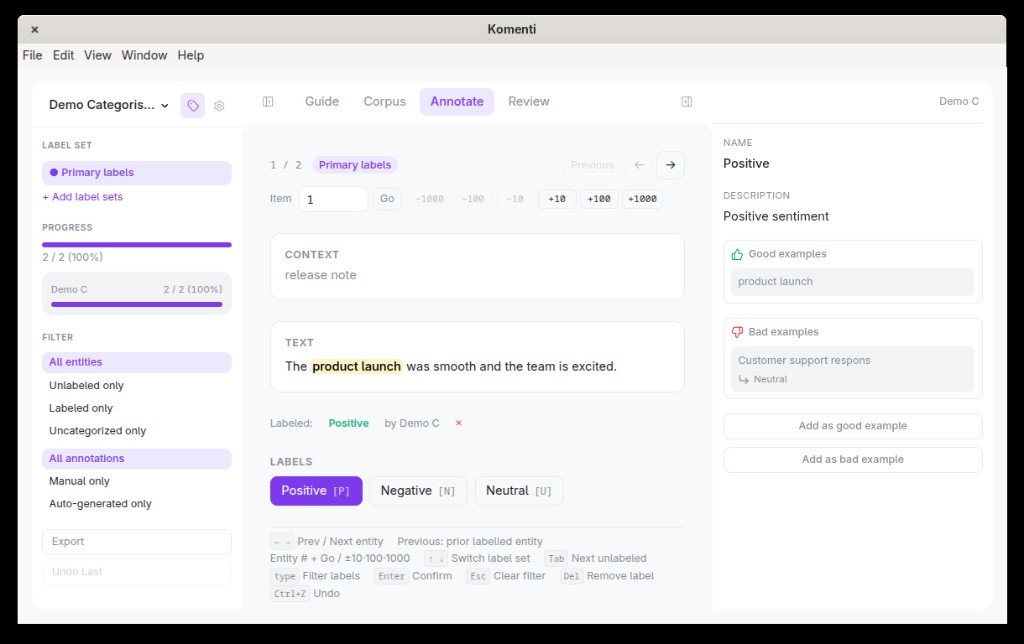
Task: Close the Komenti window
Action: 35,29
